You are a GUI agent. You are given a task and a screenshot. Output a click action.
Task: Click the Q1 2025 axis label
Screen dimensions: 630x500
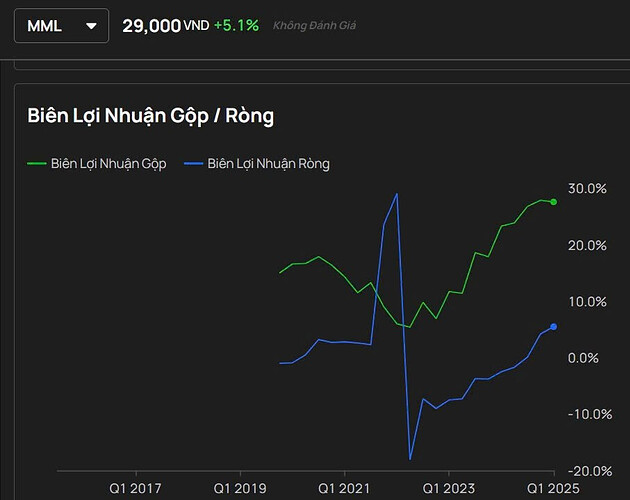[x=553, y=489]
